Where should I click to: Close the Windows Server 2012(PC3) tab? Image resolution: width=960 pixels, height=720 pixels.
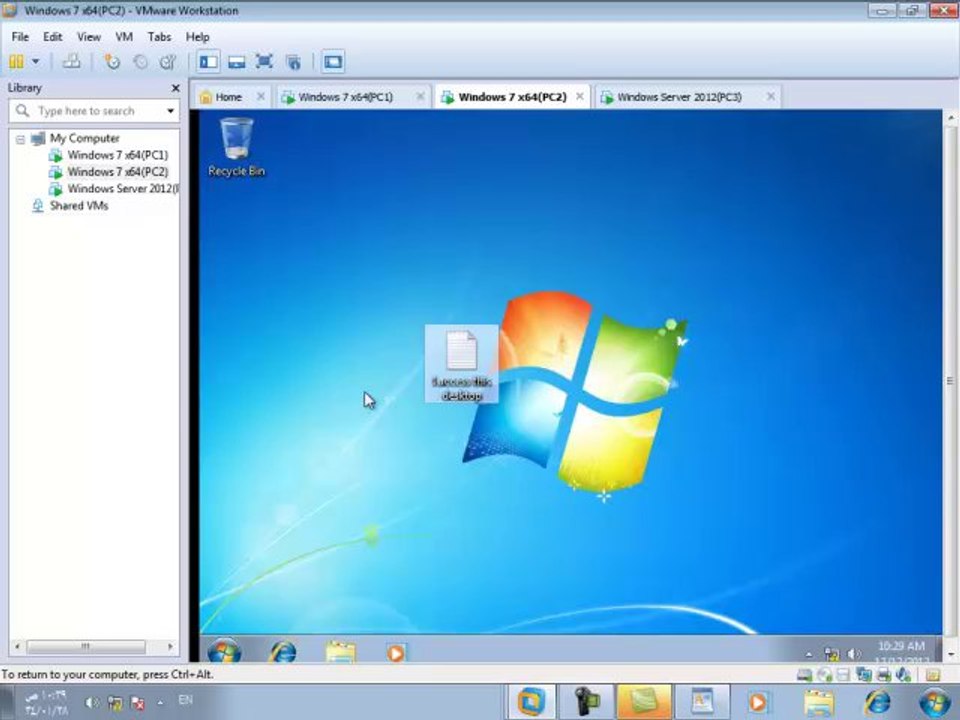click(x=771, y=96)
